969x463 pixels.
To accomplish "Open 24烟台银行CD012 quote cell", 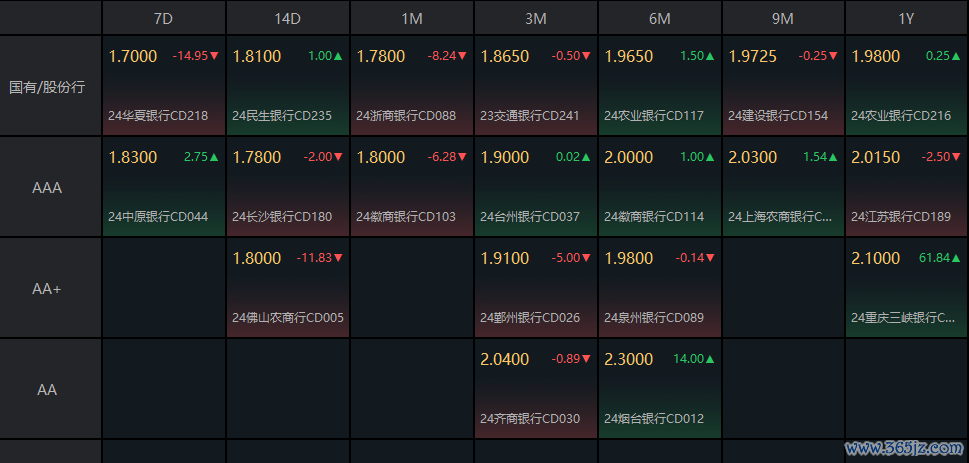I will pos(659,389).
